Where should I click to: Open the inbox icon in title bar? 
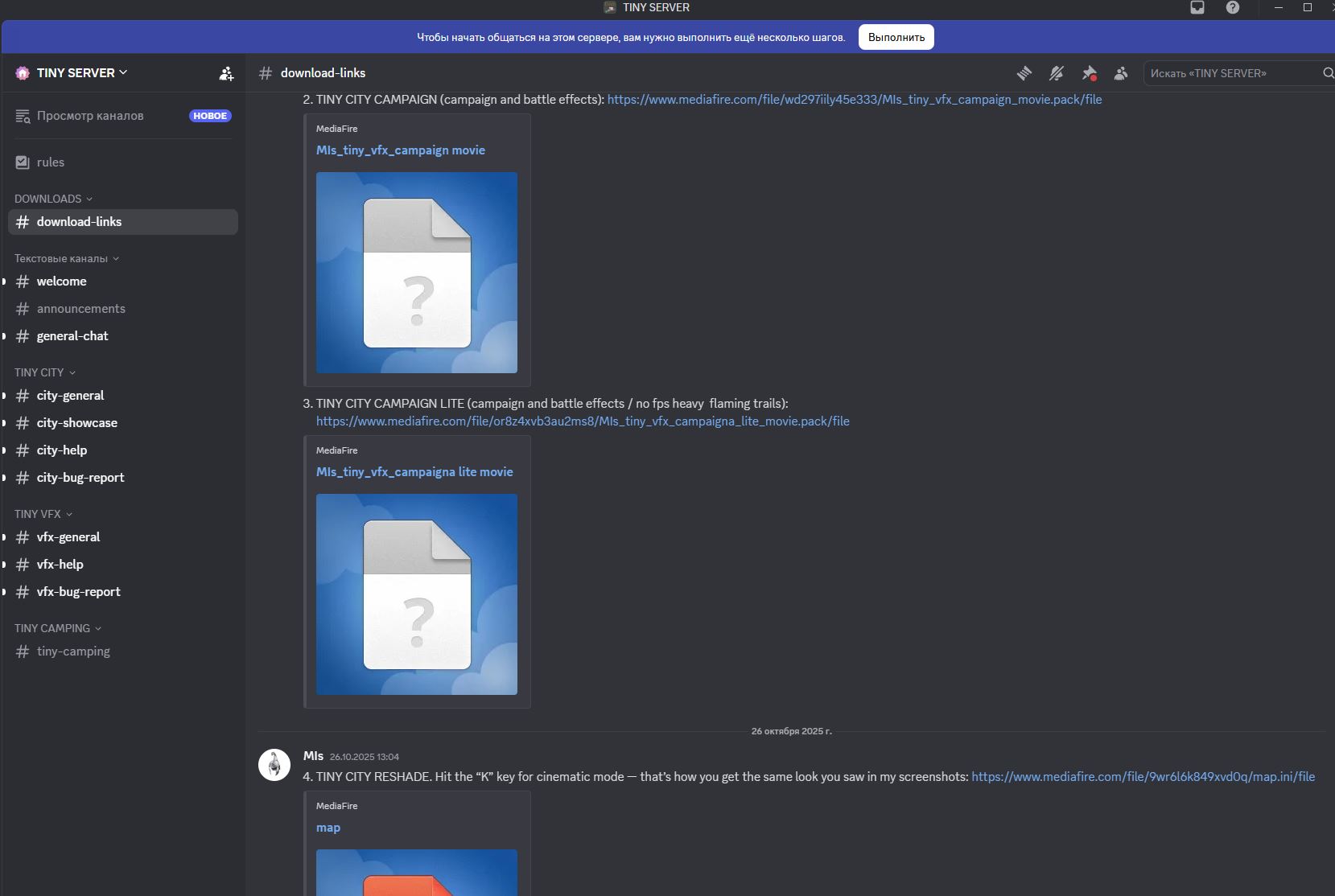tap(1197, 7)
